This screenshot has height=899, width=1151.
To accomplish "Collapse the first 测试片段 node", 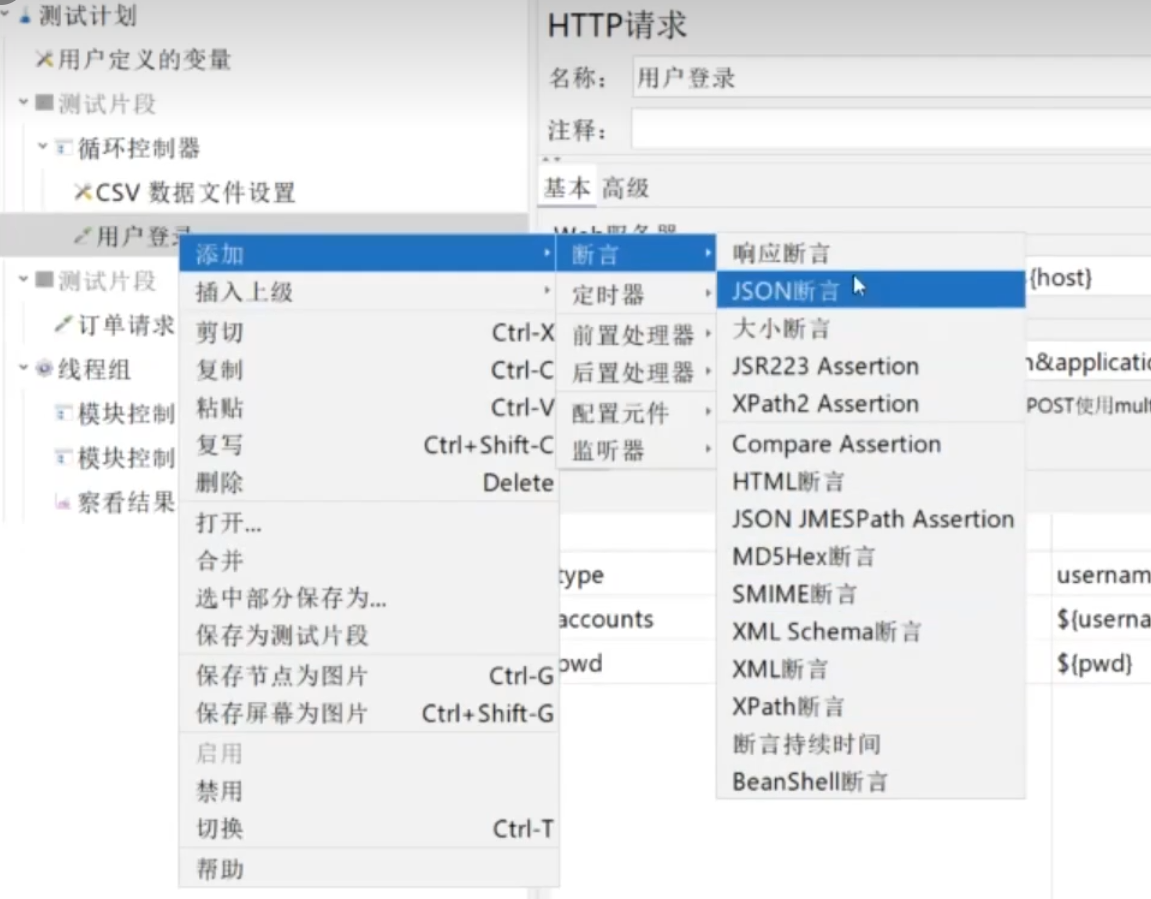I will (23, 102).
